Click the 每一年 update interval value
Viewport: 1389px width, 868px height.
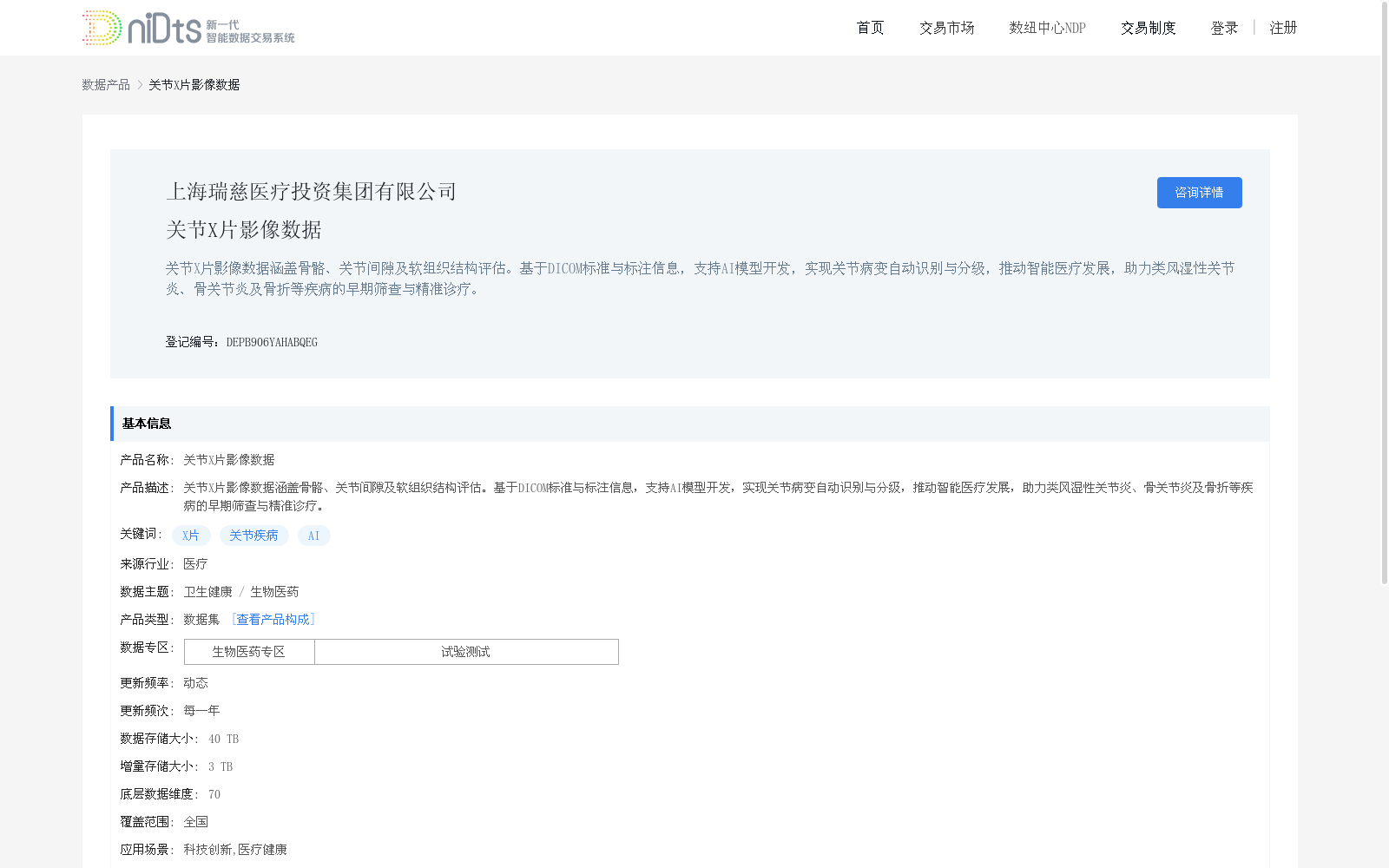point(201,711)
